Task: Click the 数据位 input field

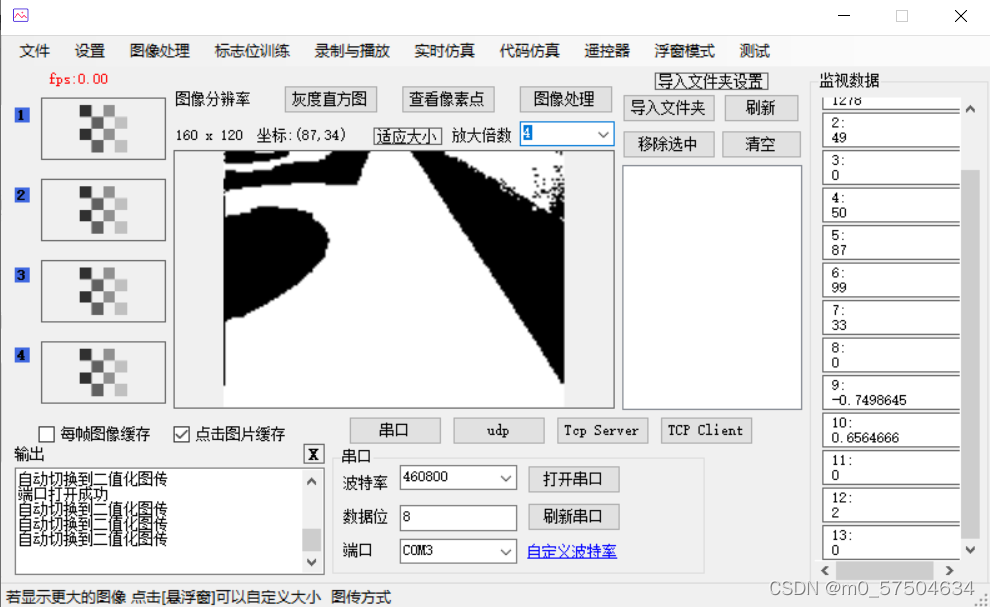Action: point(458,517)
